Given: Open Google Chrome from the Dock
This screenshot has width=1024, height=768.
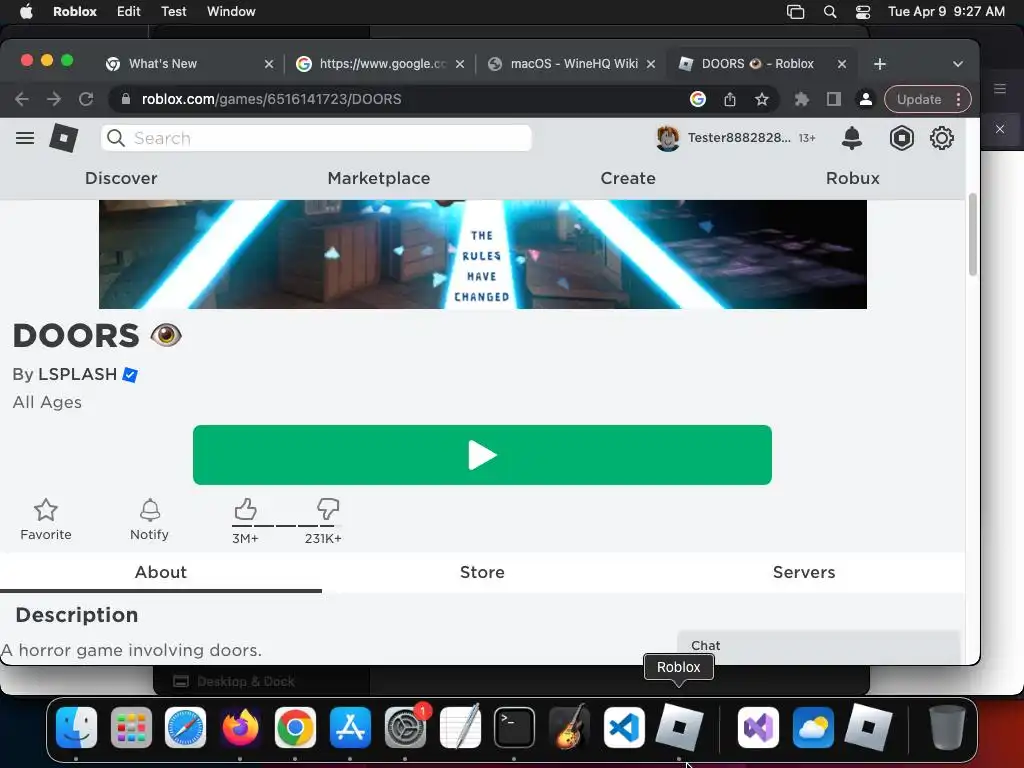Looking at the screenshot, I should click(295, 728).
